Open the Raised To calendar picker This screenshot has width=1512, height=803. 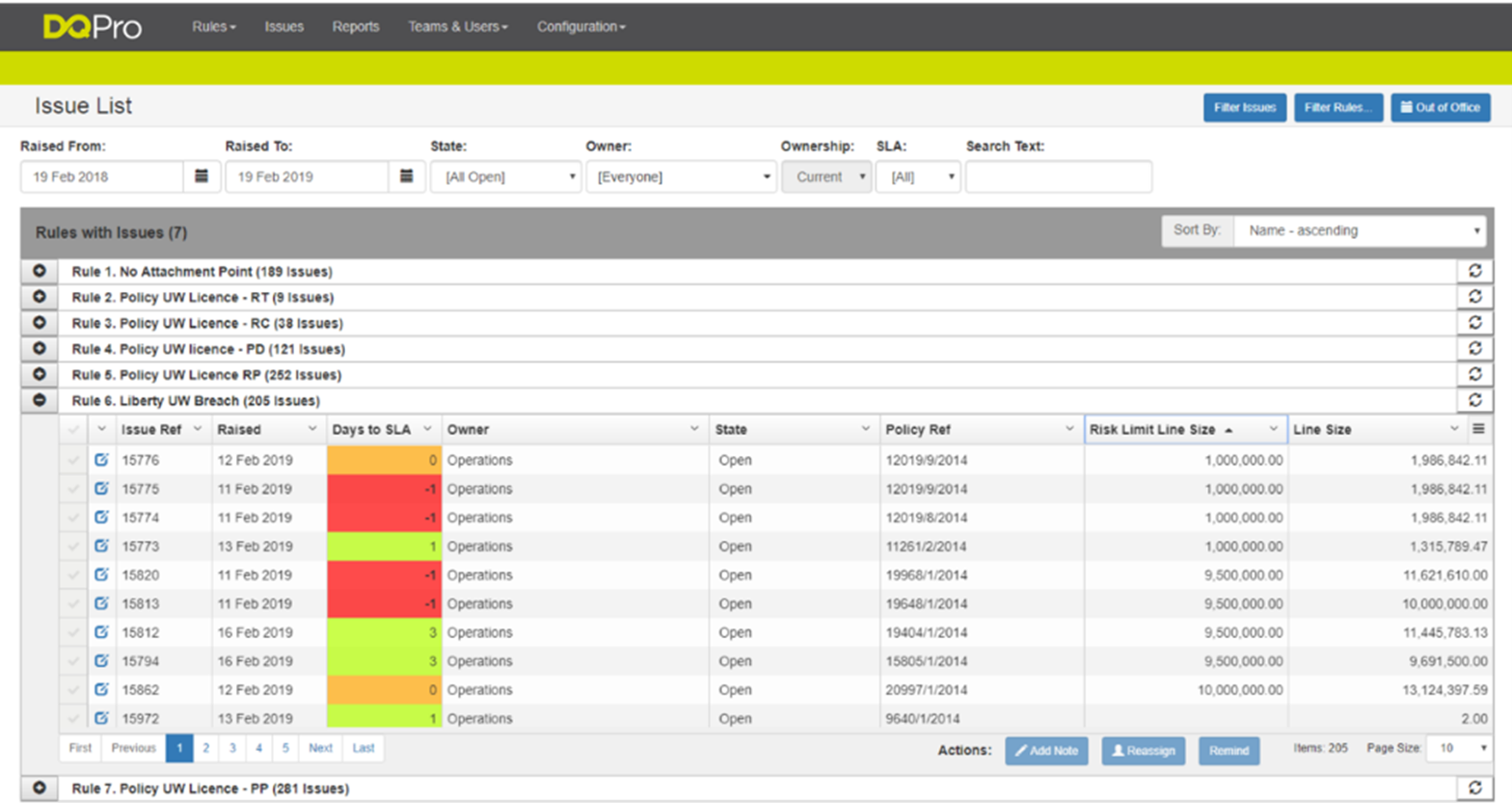coord(406,176)
